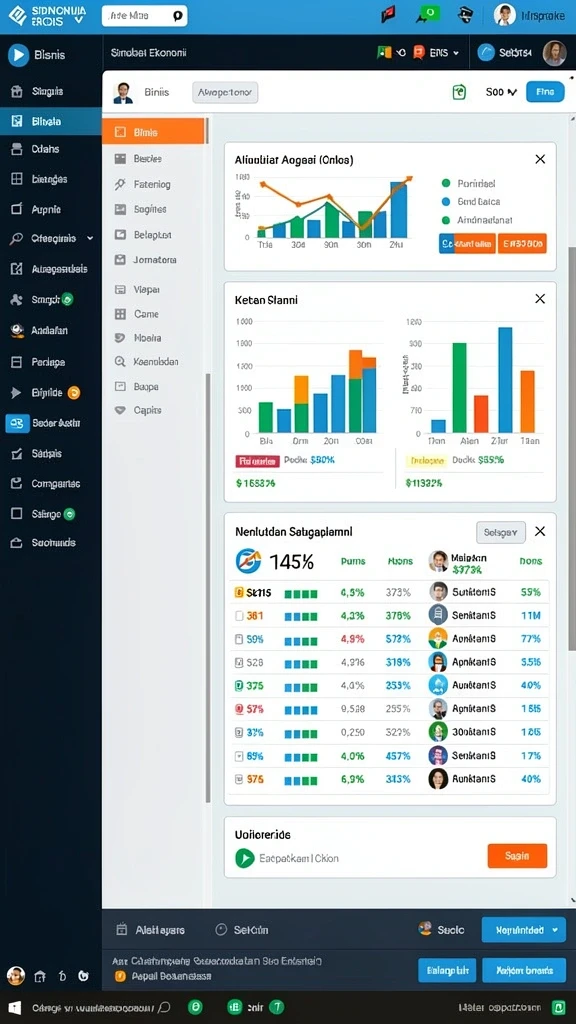Expand the Crtaegirials sidebar item chevron
Screen dimensions: 576x1024
(x=90, y=239)
